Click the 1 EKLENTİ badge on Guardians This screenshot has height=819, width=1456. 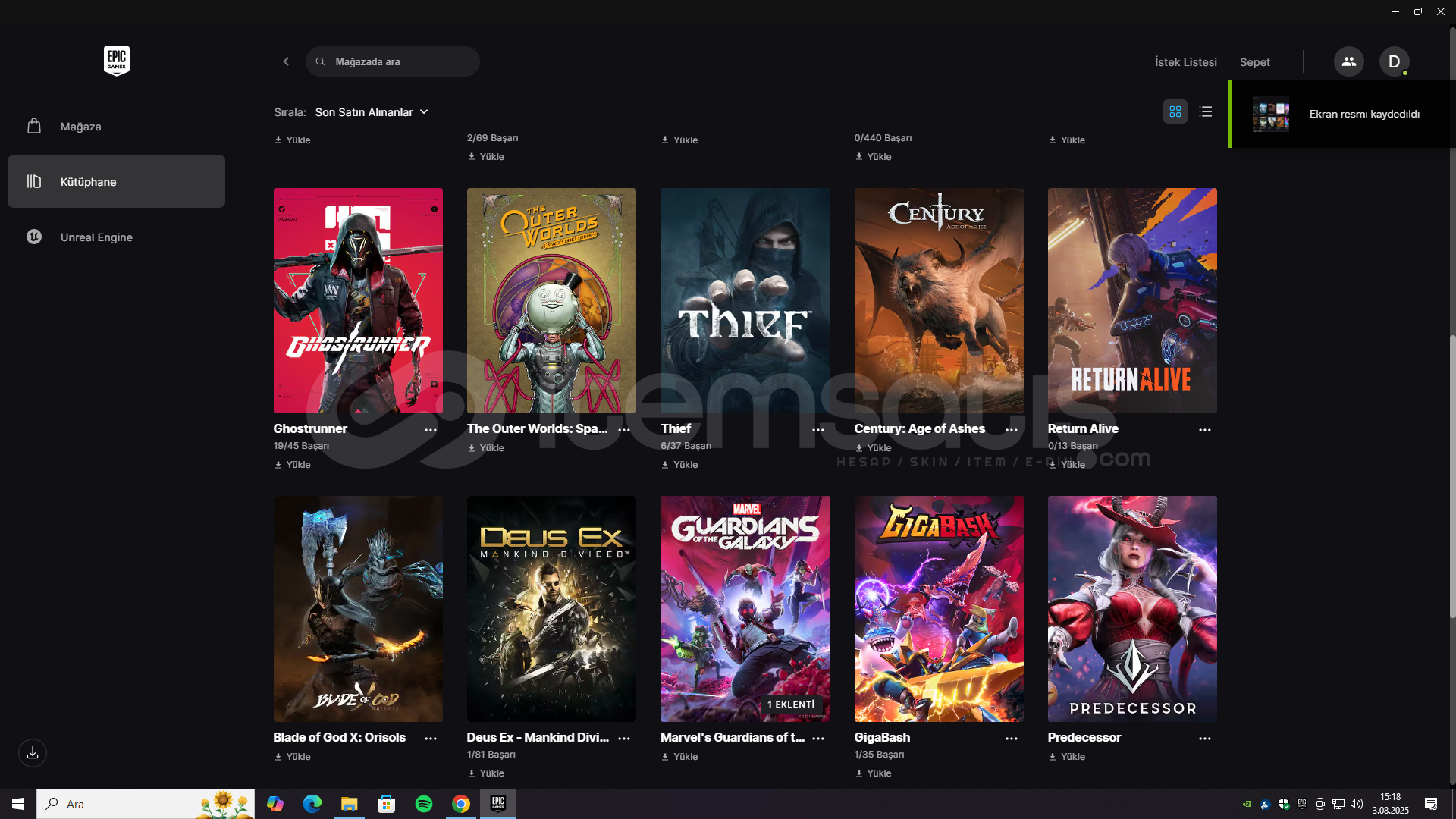tap(791, 704)
